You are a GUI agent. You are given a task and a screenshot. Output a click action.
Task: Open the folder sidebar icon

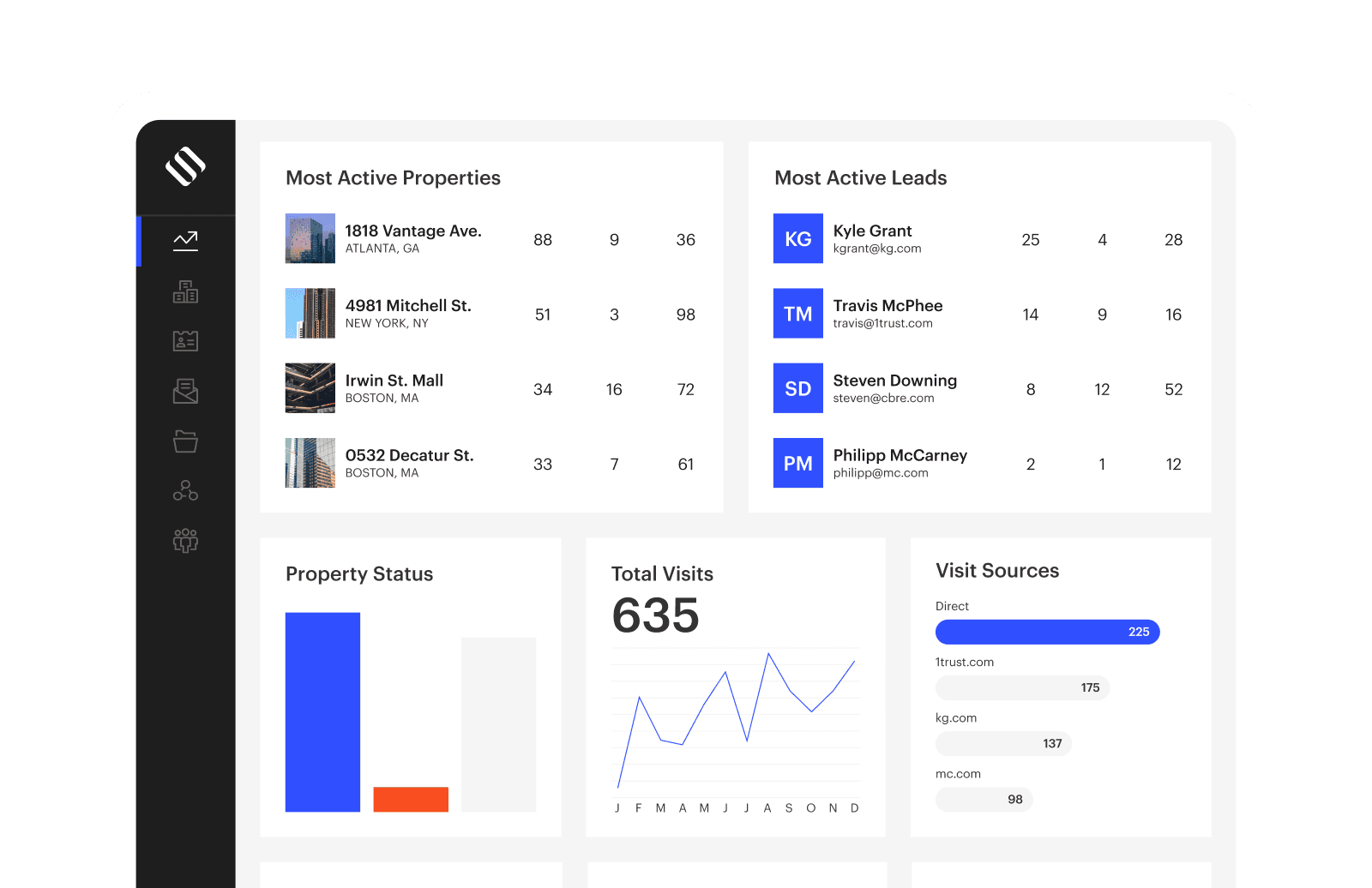point(185,441)
